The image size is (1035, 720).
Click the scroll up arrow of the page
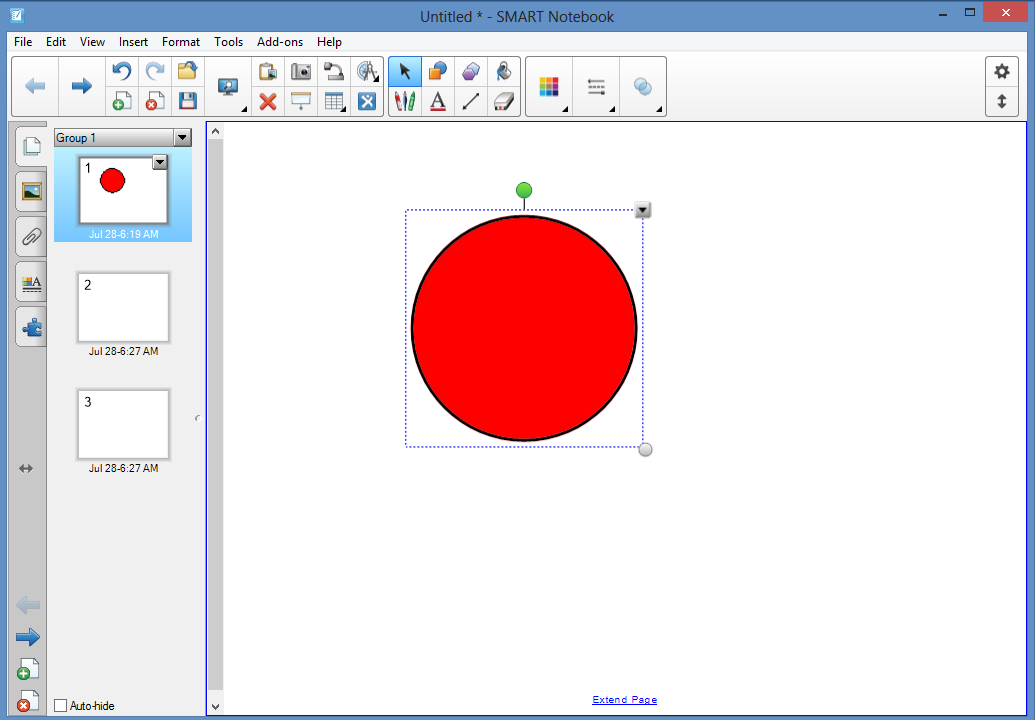click(215, 131)
